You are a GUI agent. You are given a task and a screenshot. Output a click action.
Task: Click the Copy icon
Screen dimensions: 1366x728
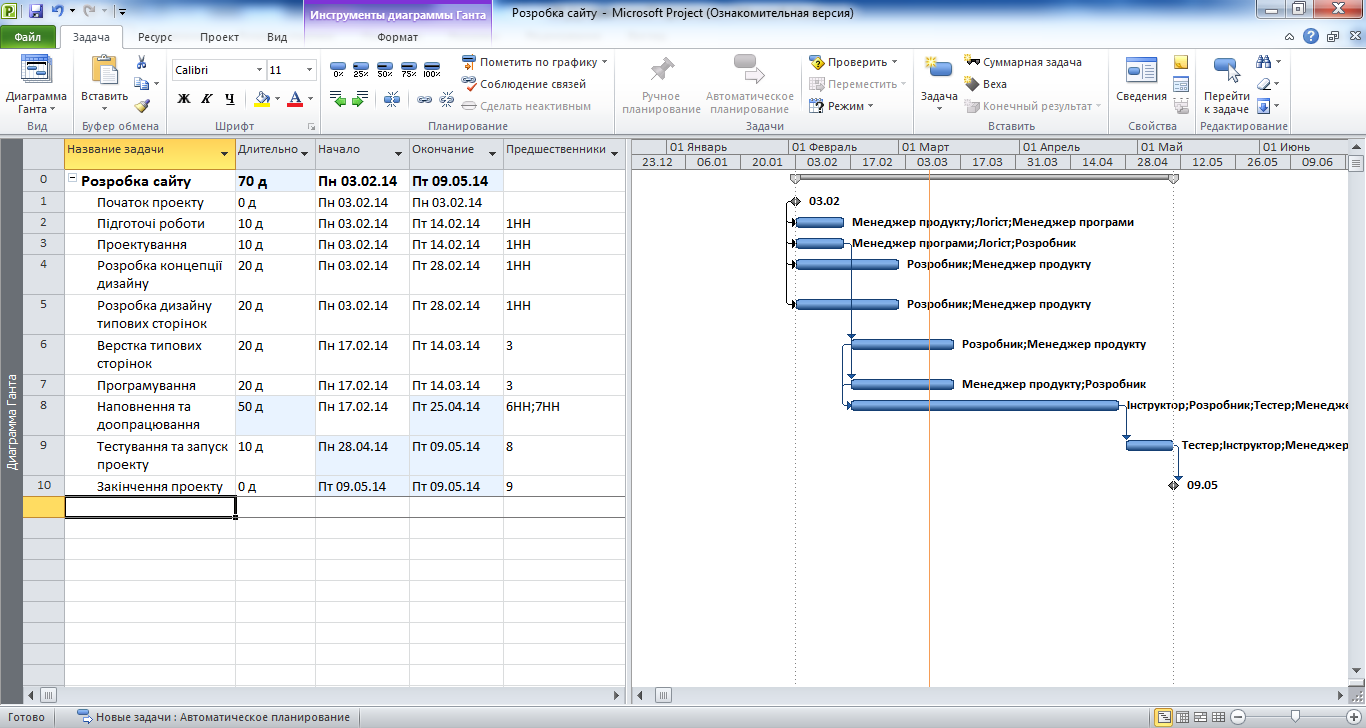142,84
